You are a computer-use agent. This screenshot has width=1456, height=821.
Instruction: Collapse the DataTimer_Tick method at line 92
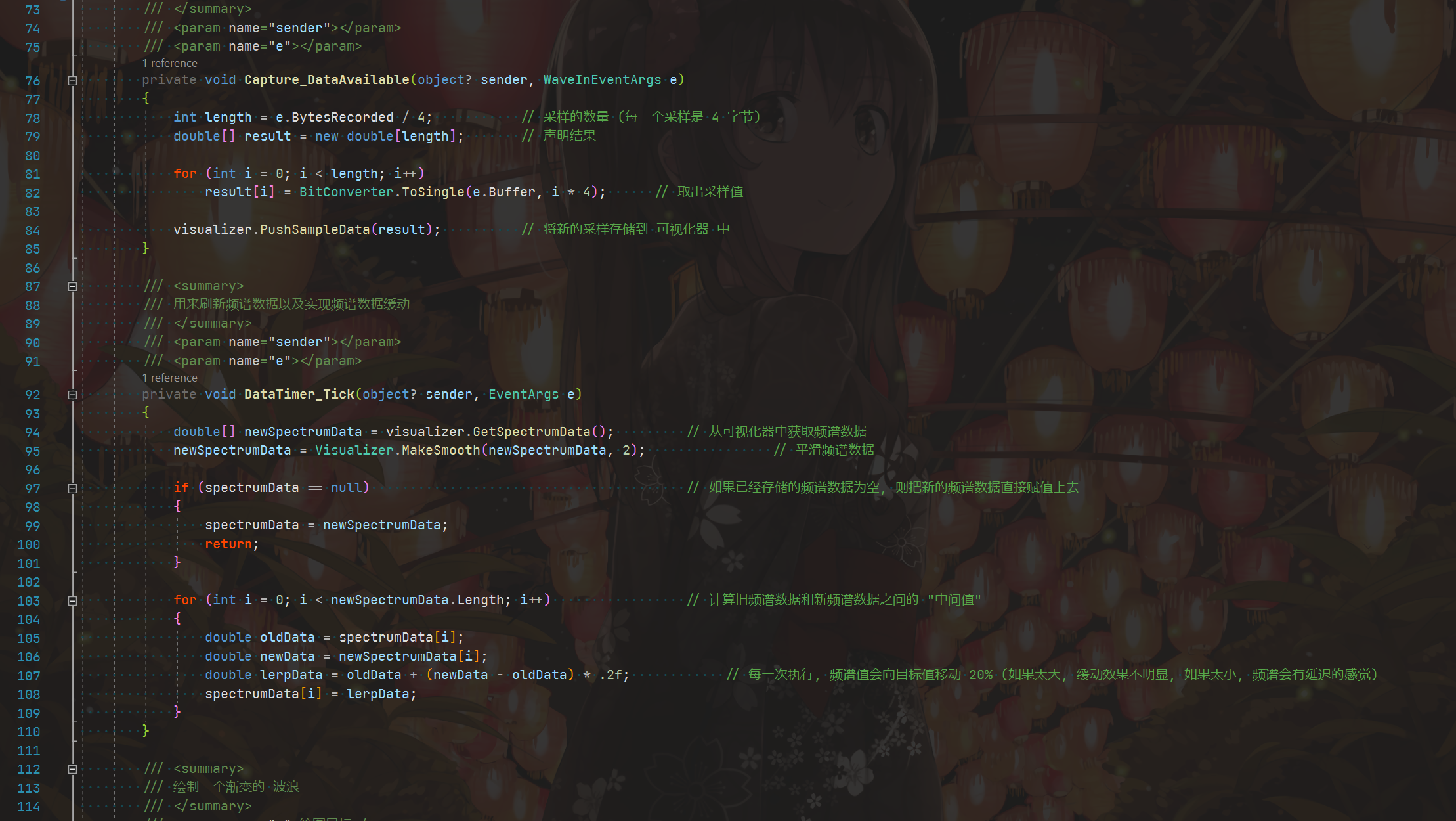72,395
